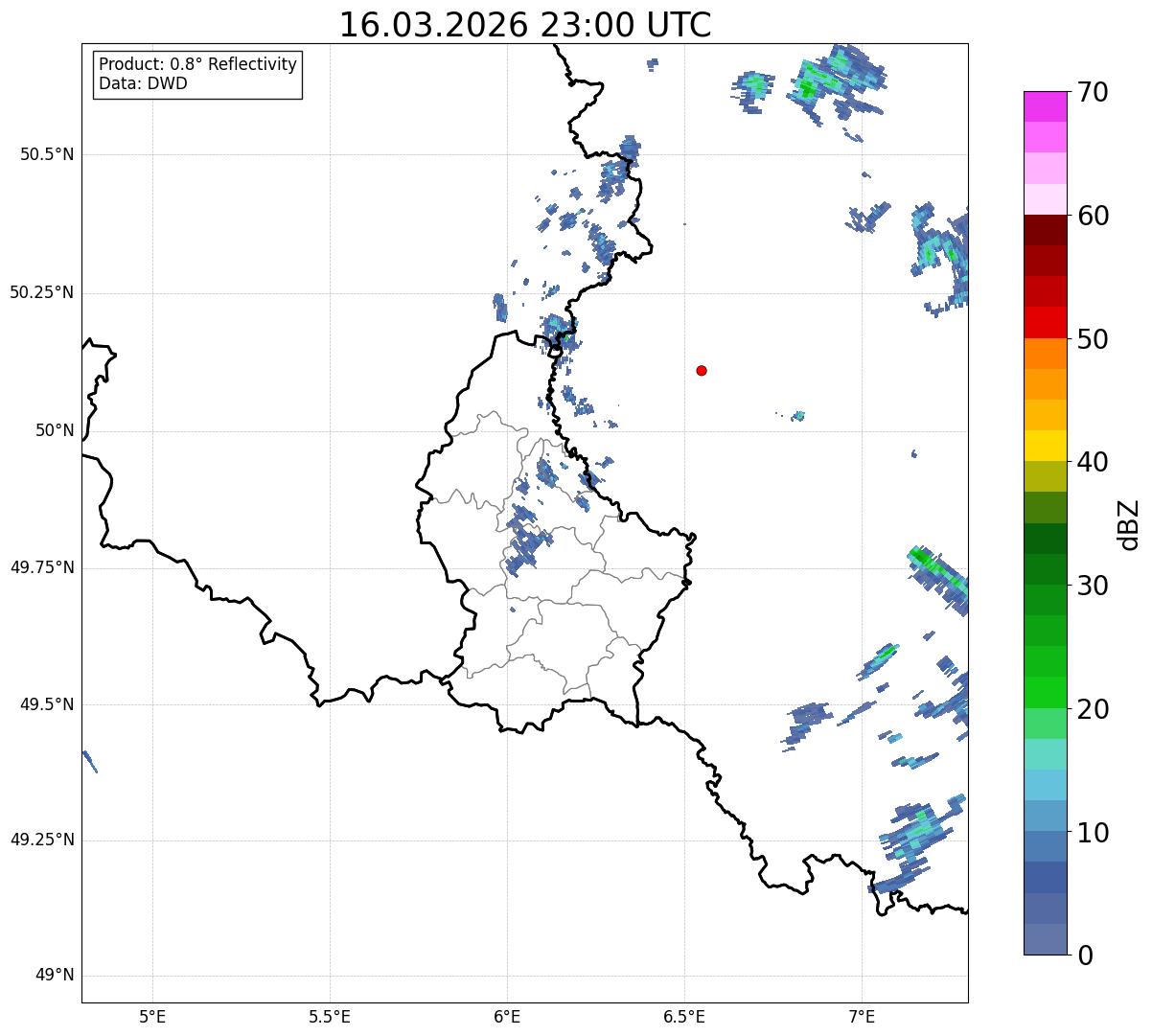This screenshot has width=1152, height=1036.
Task: Click the colorbar tick label 70
Action: click(x=1093, y=92)
